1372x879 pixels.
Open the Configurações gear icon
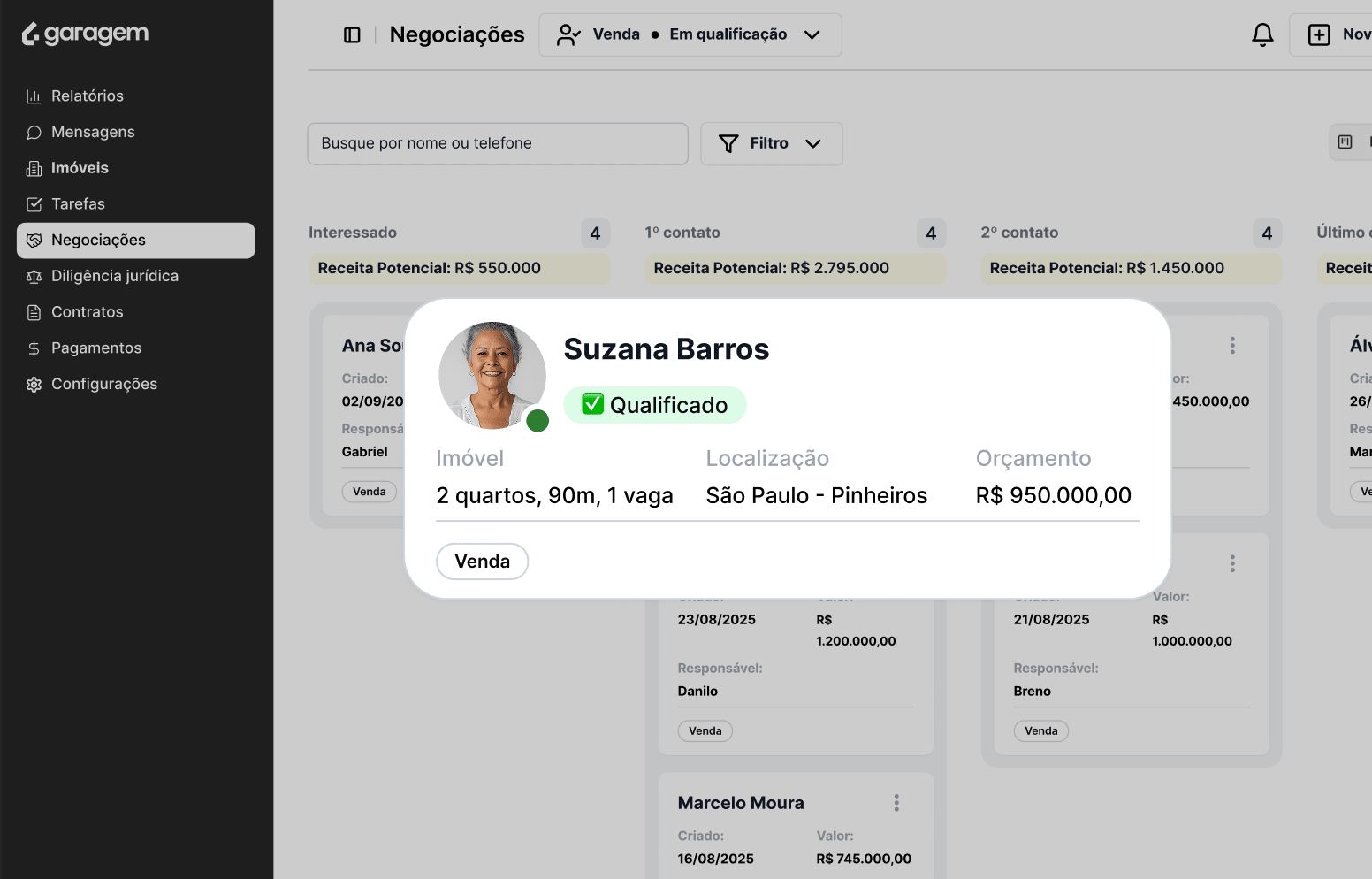click(33, 383)
